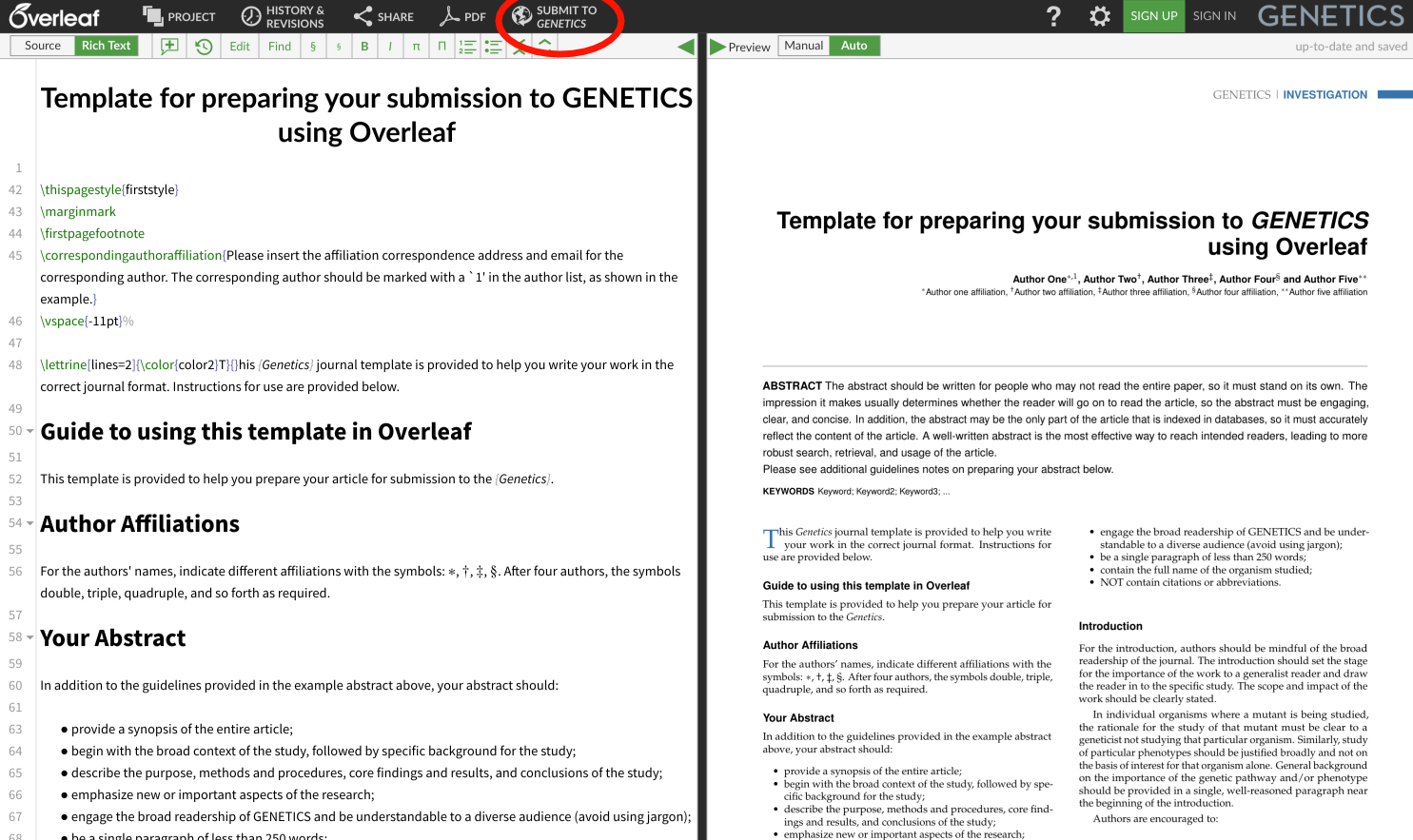Screen dimensions: 1413x840
Task: Collapse the Your Abstract section
Action: pyautogui.click(x=29, y=637)
